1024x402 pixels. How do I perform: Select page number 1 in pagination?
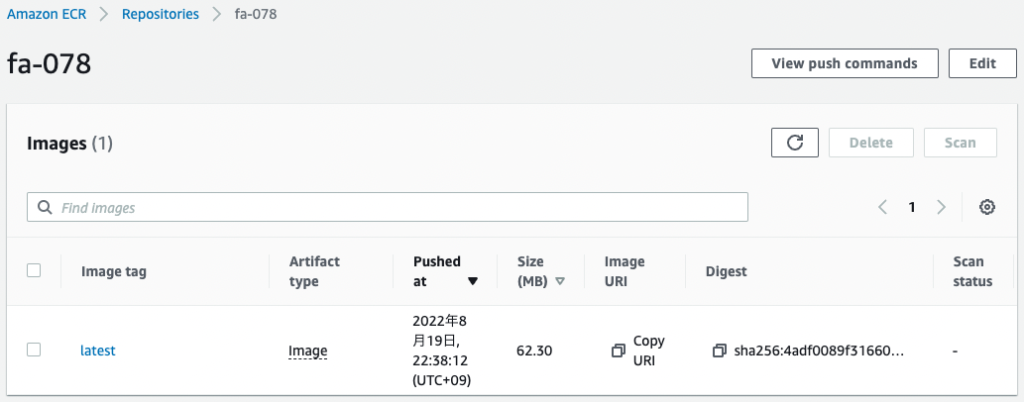coord(912,208)
